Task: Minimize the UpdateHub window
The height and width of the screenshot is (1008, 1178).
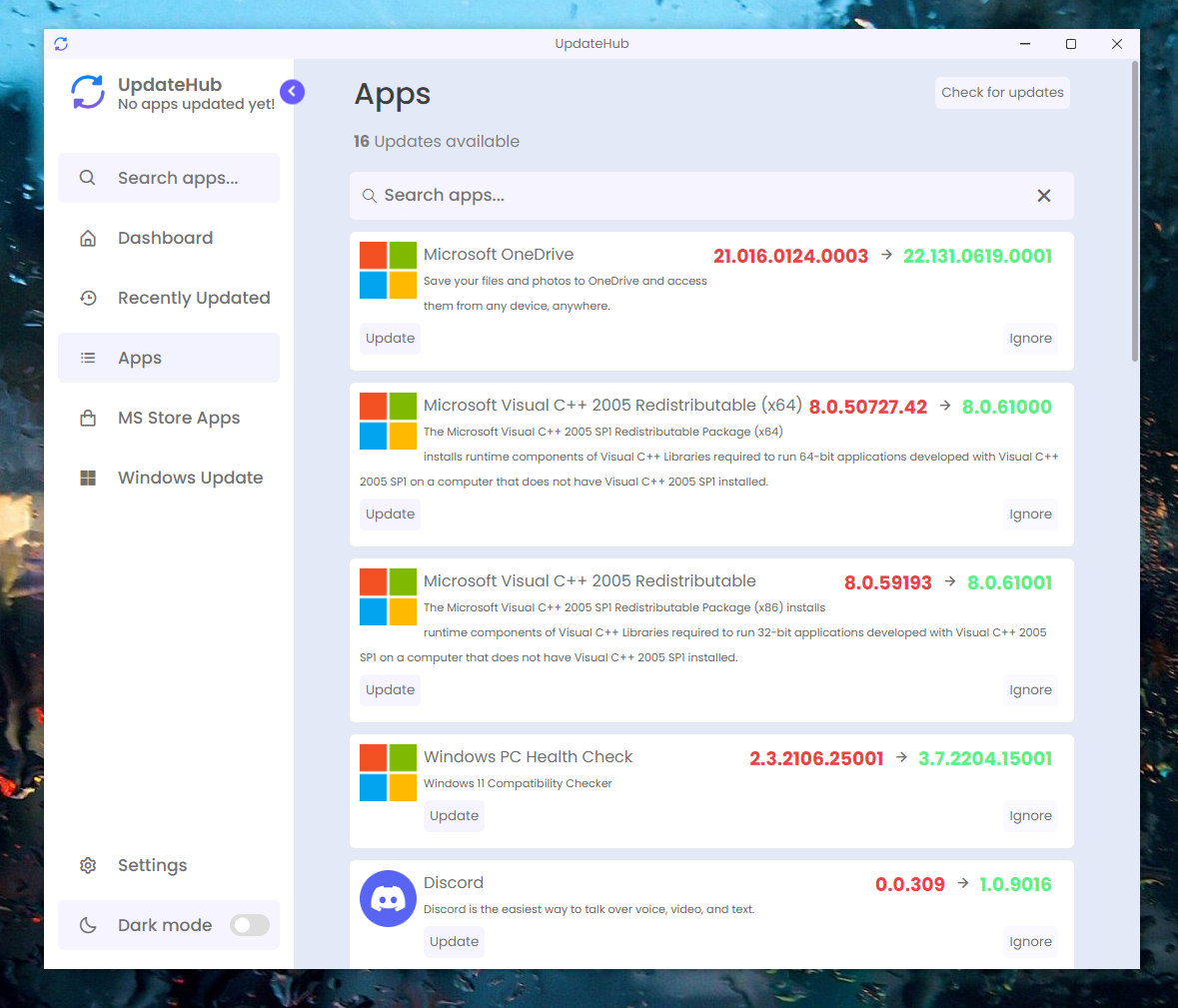Action: [1025, 44]
